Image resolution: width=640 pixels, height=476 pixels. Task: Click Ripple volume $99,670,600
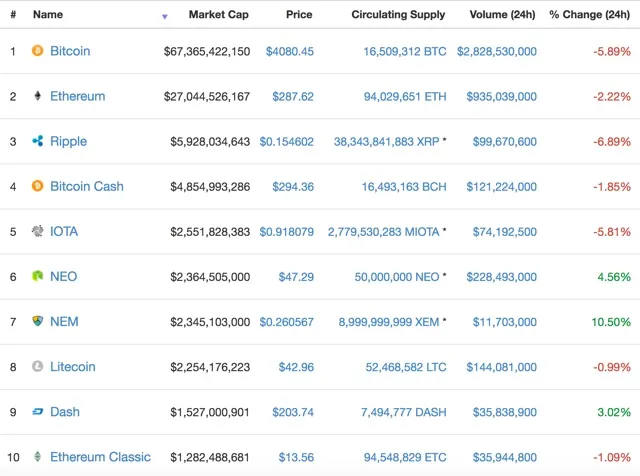point(505,142)
